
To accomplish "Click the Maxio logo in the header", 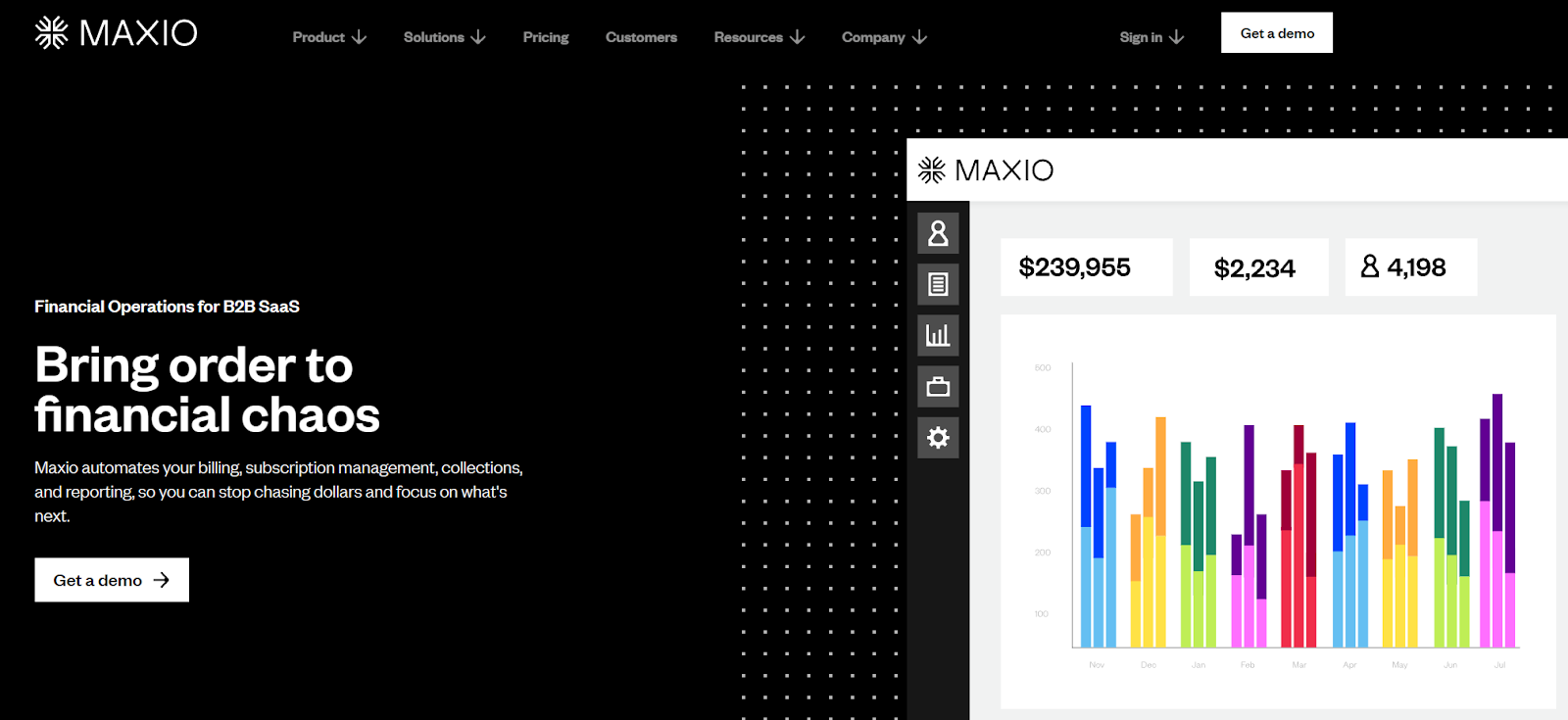I will 116,33.
